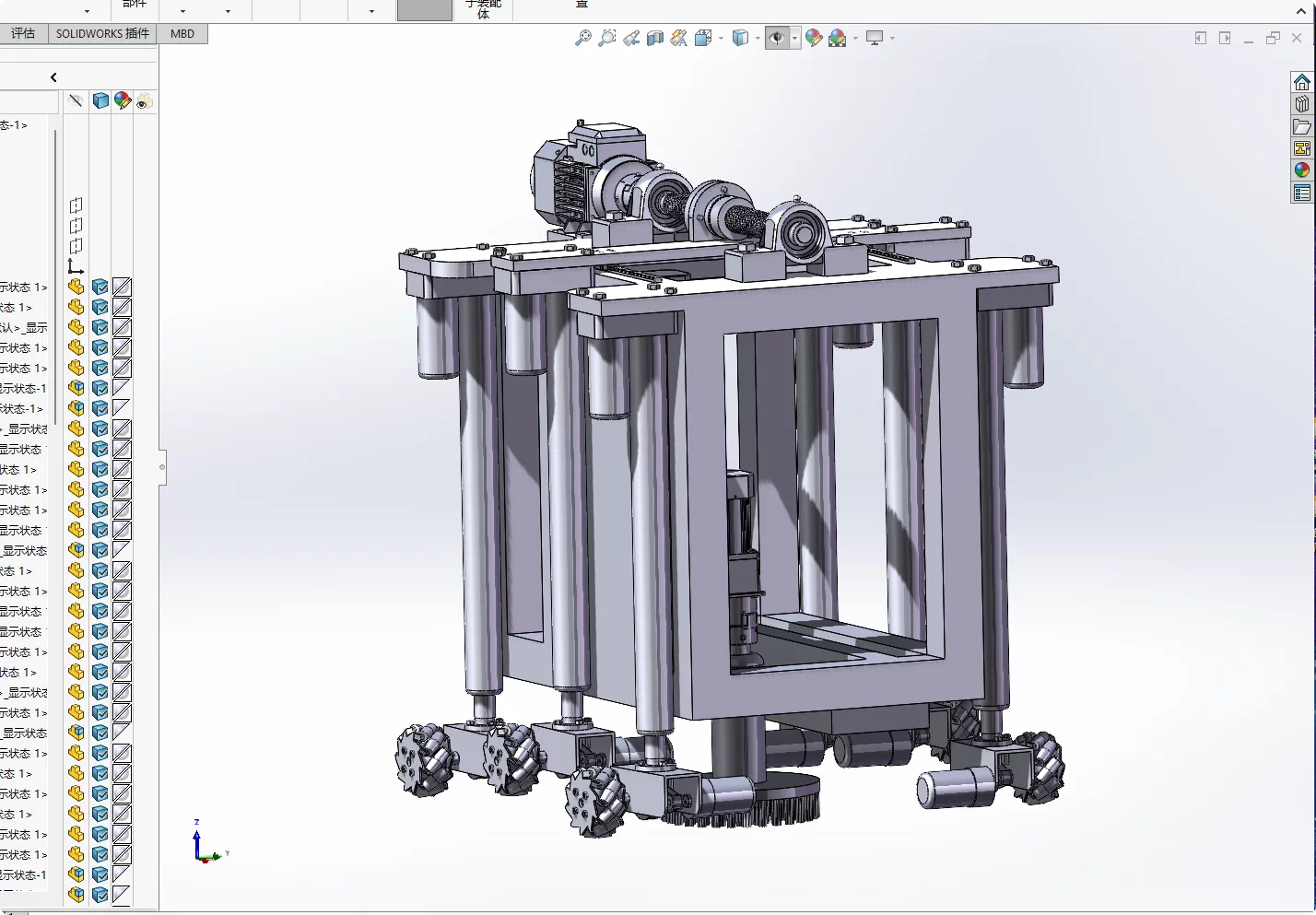Toggle visibility for the 认>_显示 row component
This screenshot has height=915, width=1316.
pos(76,327)
